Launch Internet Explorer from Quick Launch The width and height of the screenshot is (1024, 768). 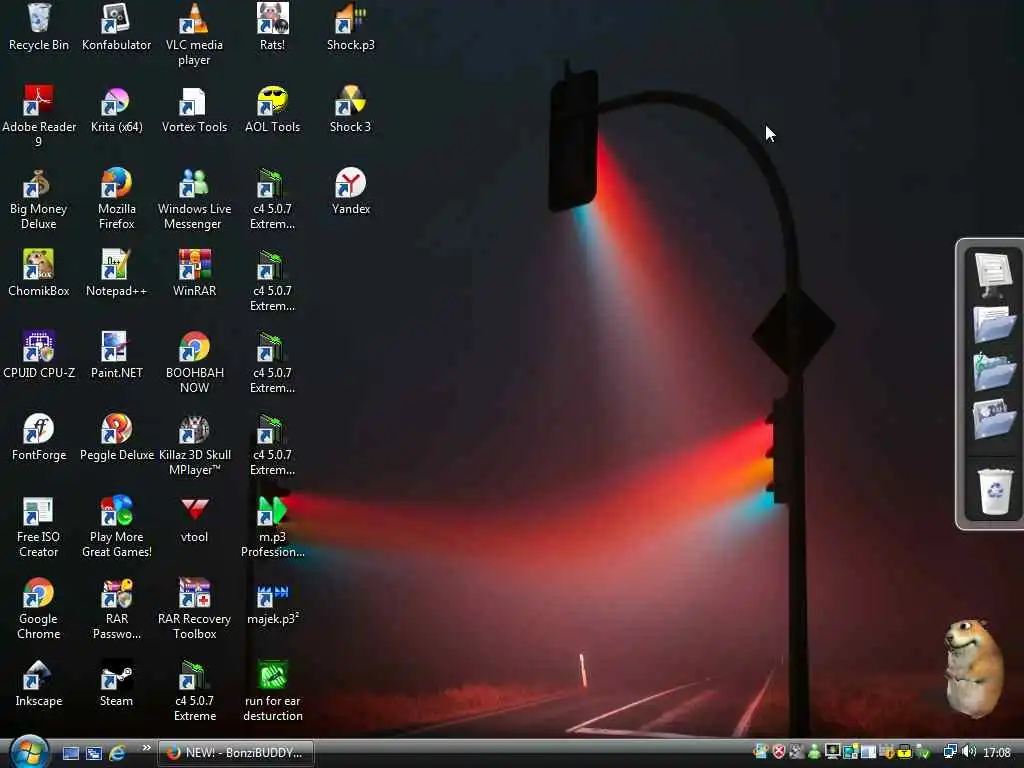click(x=118, y=753)
